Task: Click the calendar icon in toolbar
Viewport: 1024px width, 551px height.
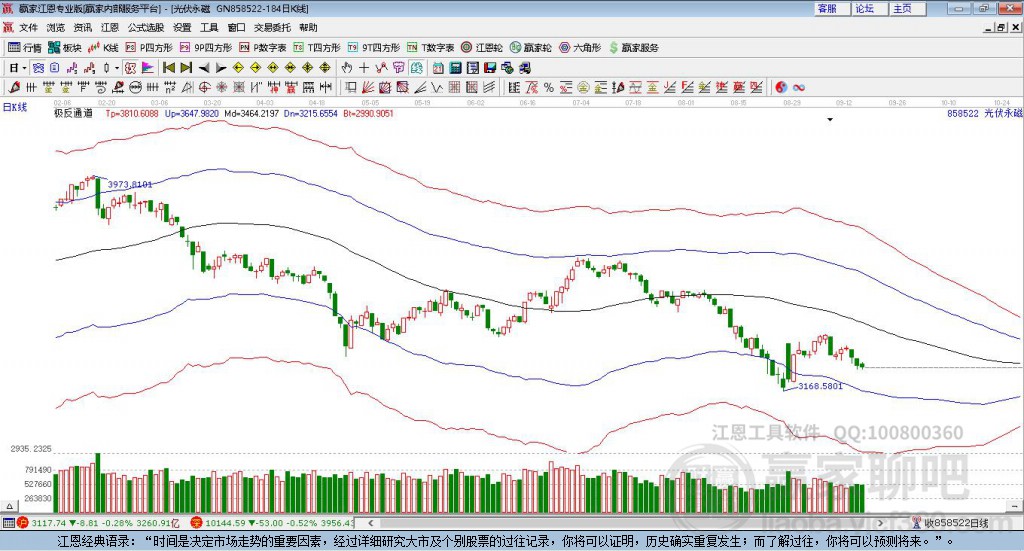Action: pyautogui.click(x=438, y=68)
